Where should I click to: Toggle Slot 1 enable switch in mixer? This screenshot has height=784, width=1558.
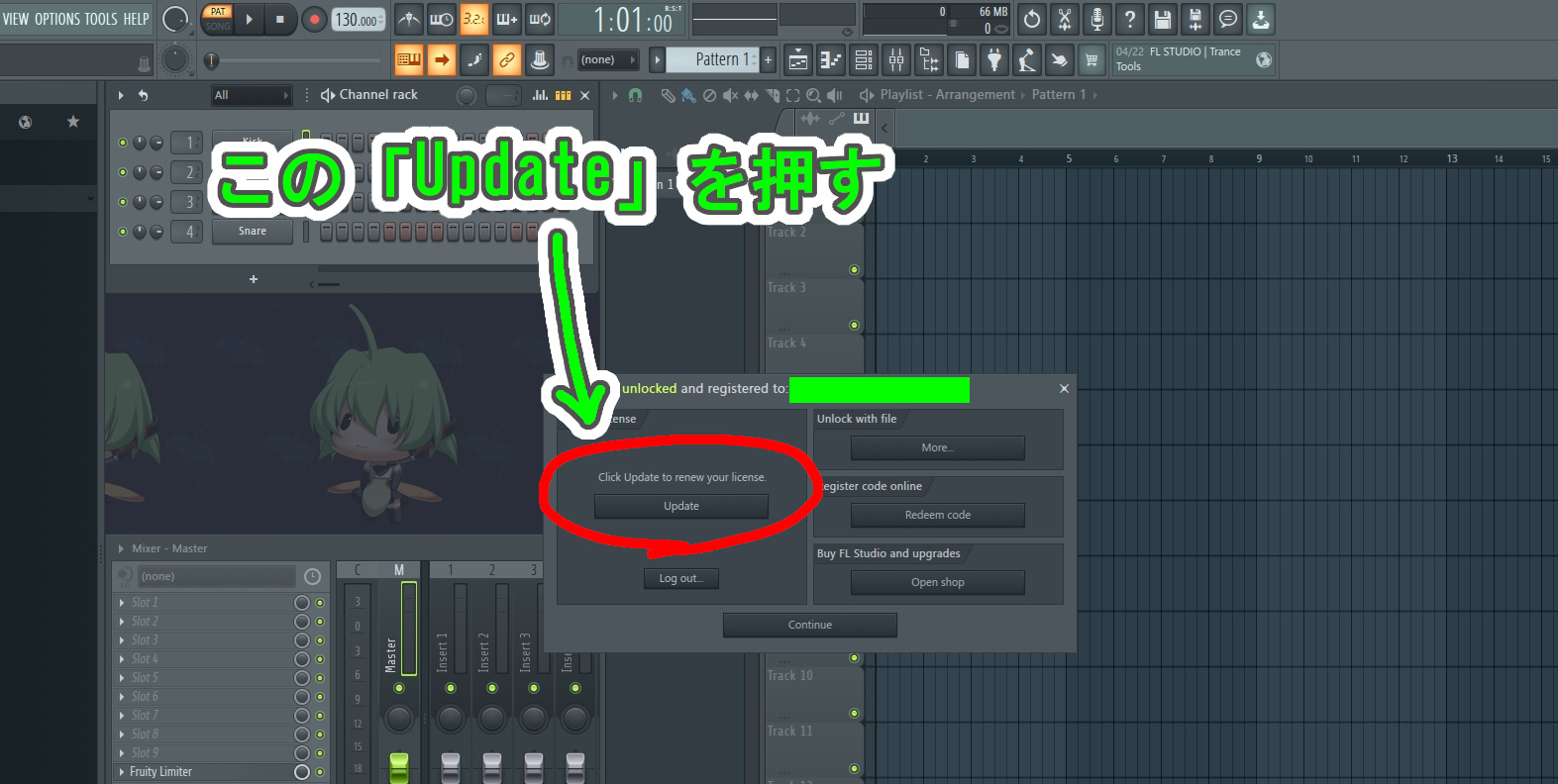(320, 603)
